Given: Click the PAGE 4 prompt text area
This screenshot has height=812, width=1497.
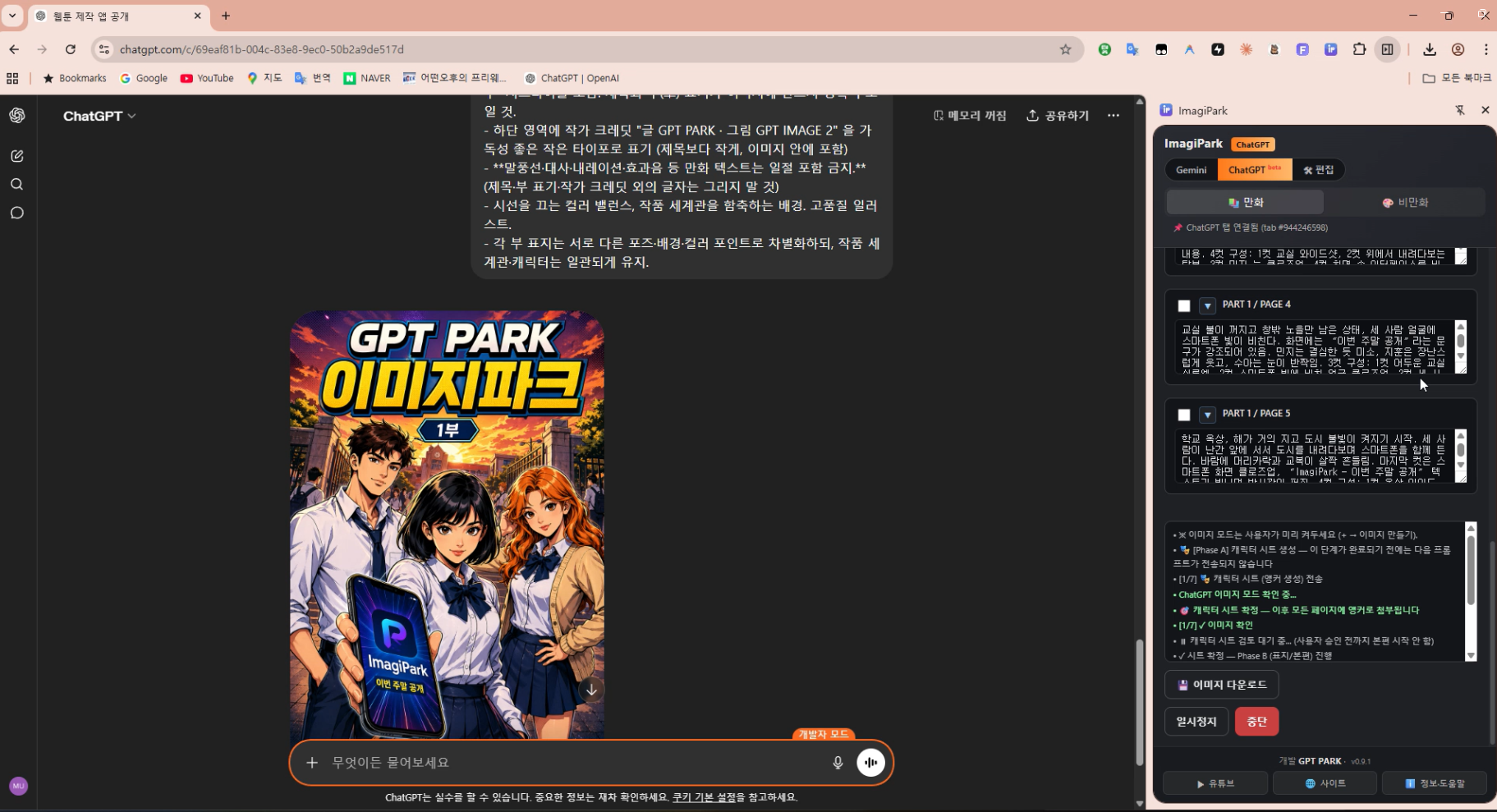Looking at the screenshot, I should [1314, 347].
